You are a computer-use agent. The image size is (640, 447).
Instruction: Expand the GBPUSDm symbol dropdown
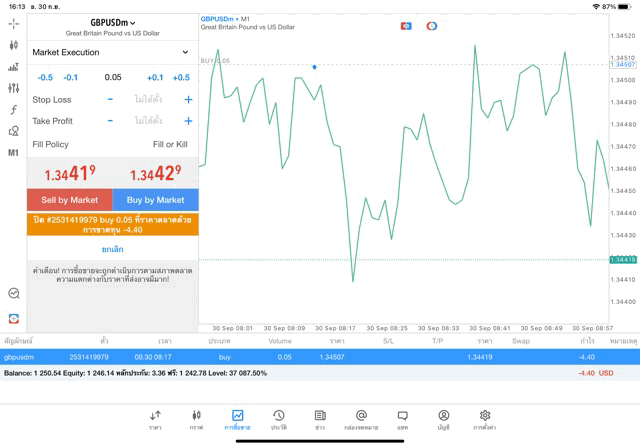[x=112, y=23]
